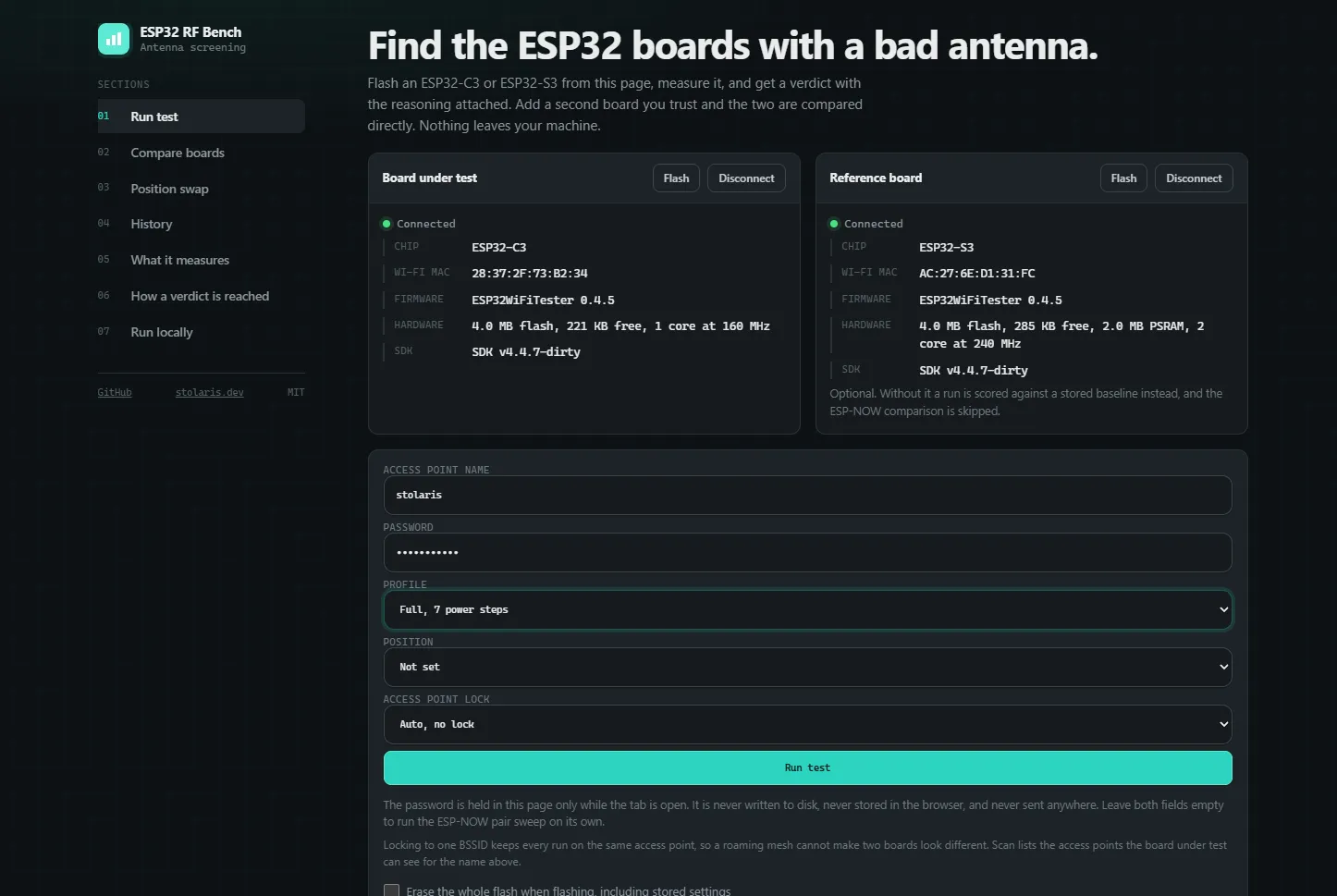Navigate to Run locally section
Viewport: 1337px width, 896px height.
click(201, 332)
